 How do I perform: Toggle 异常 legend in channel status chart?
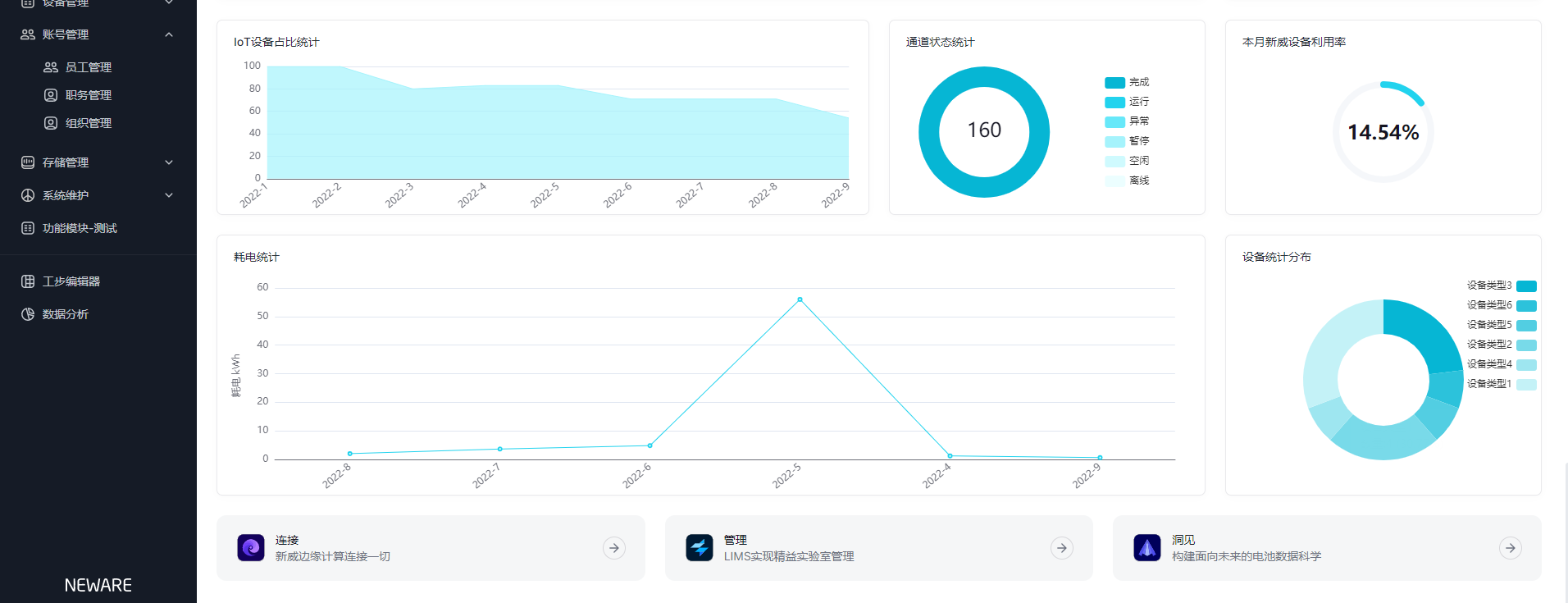tap(1127, 121)
